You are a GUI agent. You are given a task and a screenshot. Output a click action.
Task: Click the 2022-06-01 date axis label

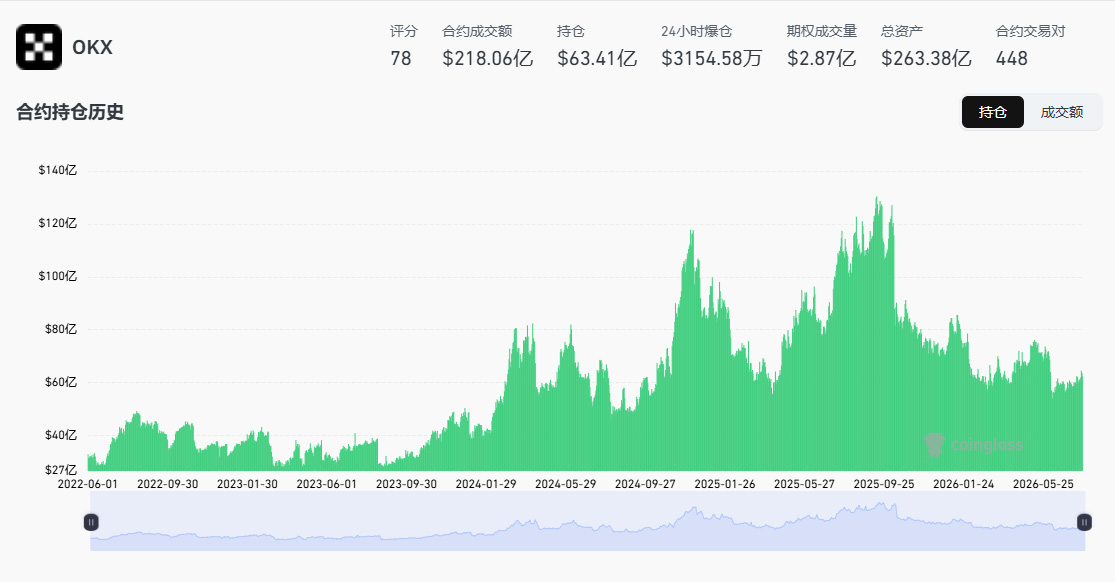88,484
